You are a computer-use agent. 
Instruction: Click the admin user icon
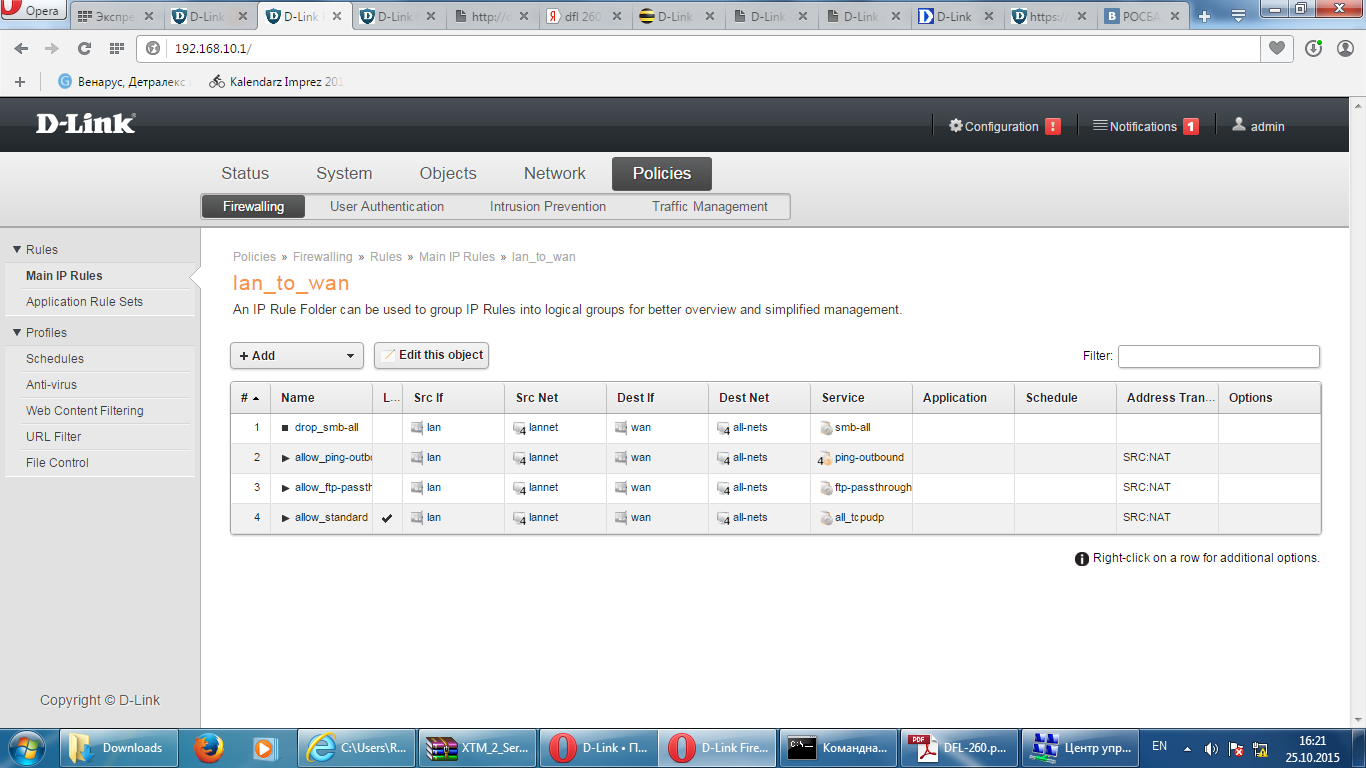pyautogui.click(x=1239, y=125)
